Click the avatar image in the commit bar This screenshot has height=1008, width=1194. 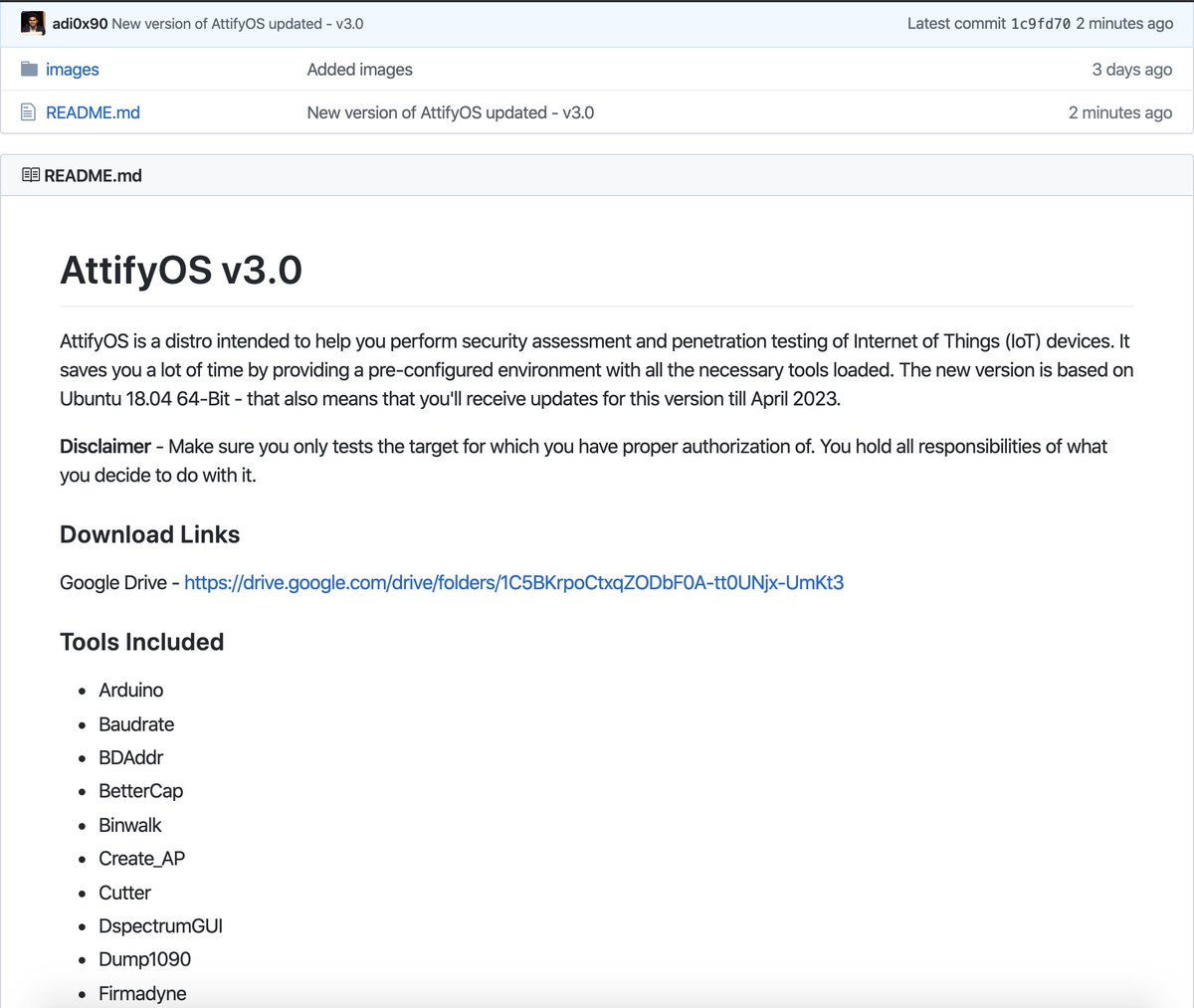[x=33, y=22]
